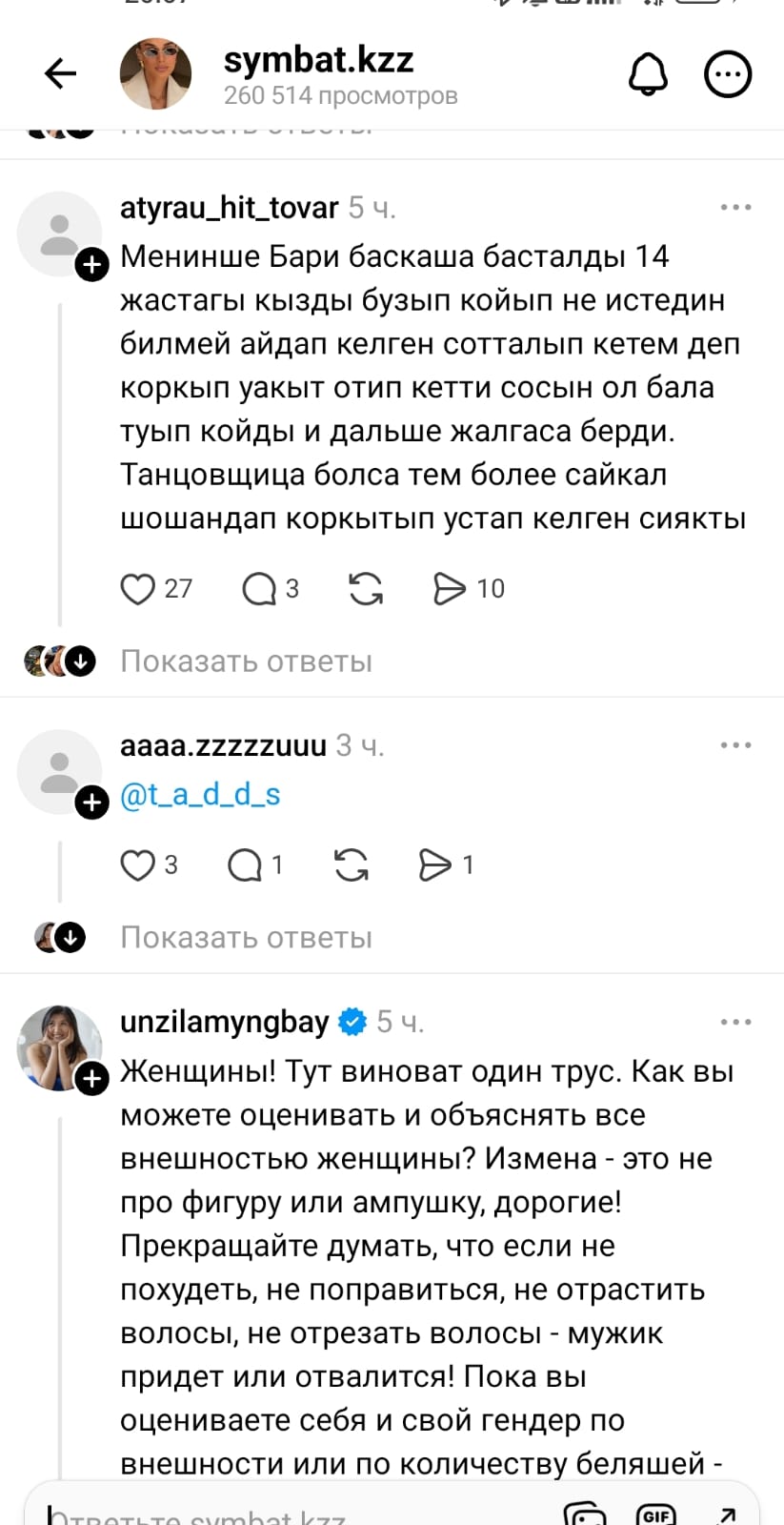
Task: Repost the aaaa.zzzzzuuu comment
Action: point(352,865)
